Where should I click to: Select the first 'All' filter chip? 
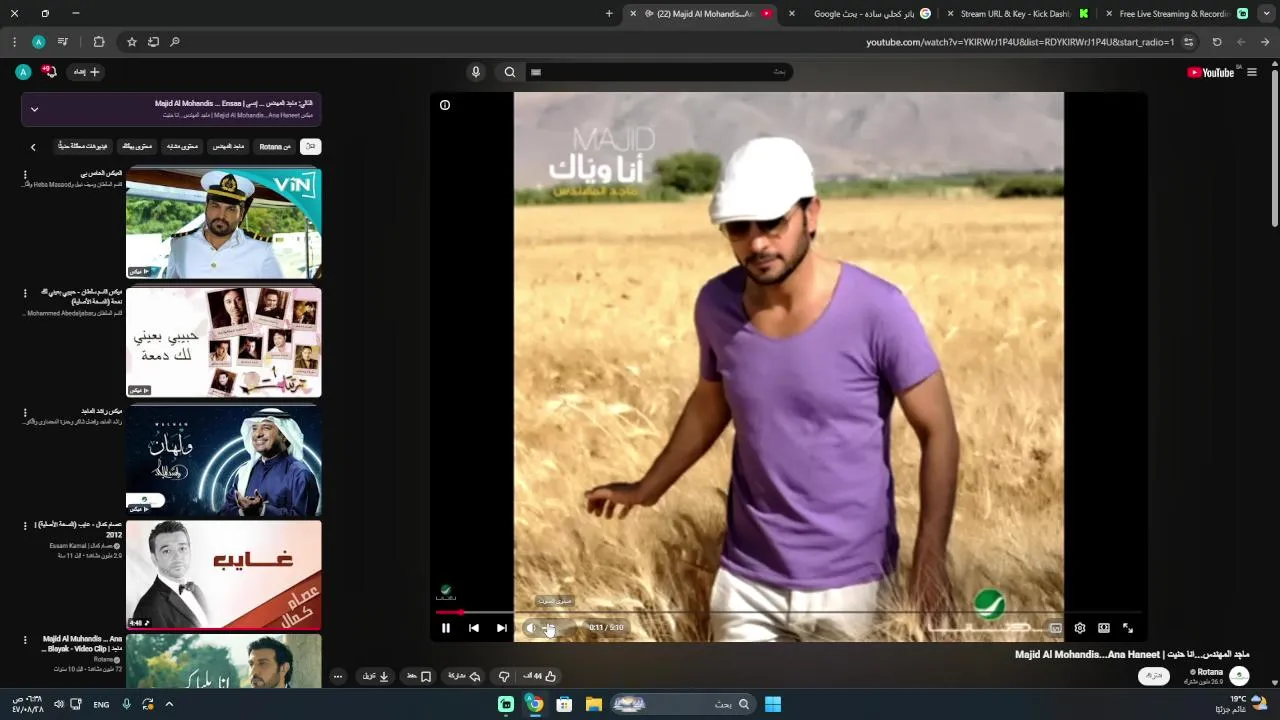(311, 147)
